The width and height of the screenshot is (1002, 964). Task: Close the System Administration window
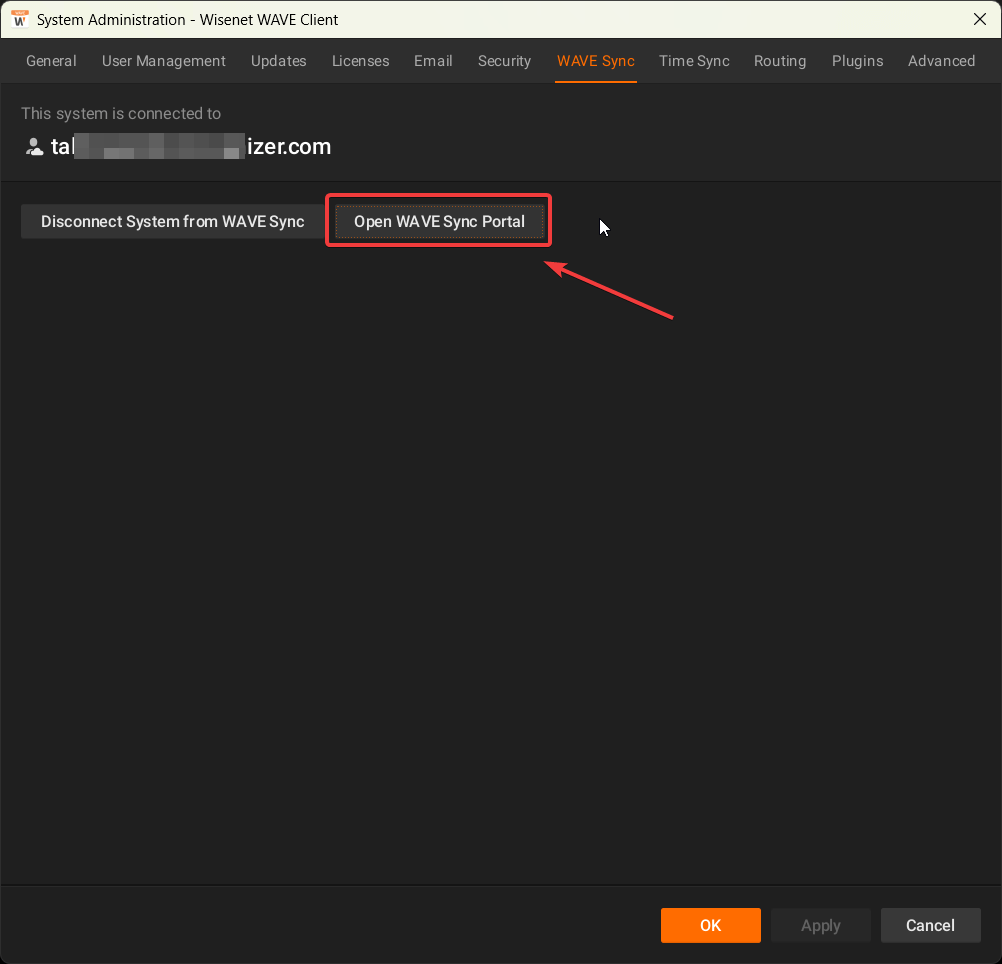coord(980,19)
